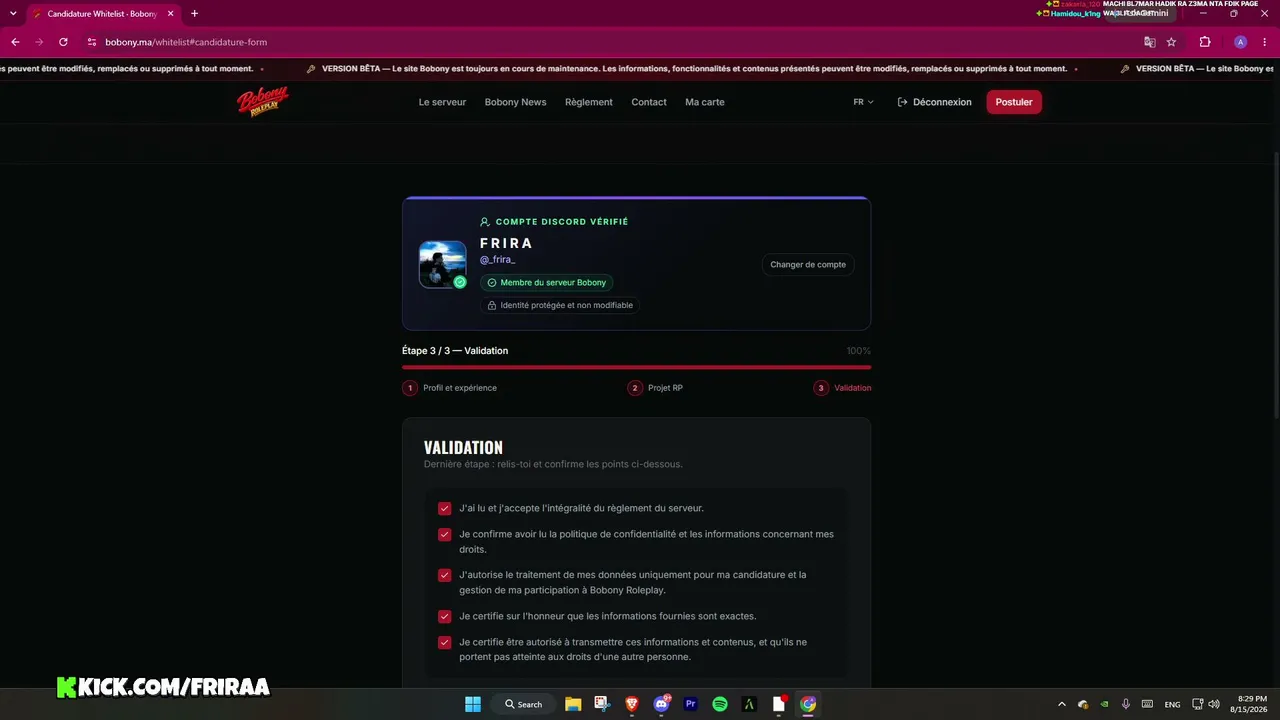
Task: Go to the Règlement page
Action: click(589, 102)
